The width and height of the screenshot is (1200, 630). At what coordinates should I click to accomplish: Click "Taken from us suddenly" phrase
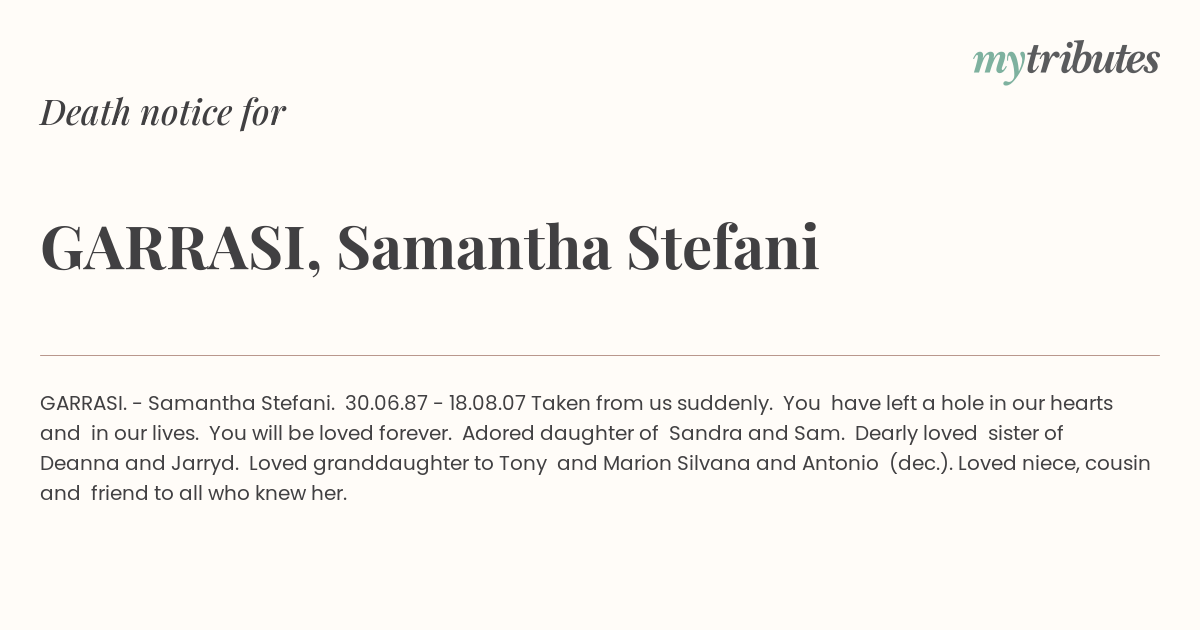(x=651, y=403)
